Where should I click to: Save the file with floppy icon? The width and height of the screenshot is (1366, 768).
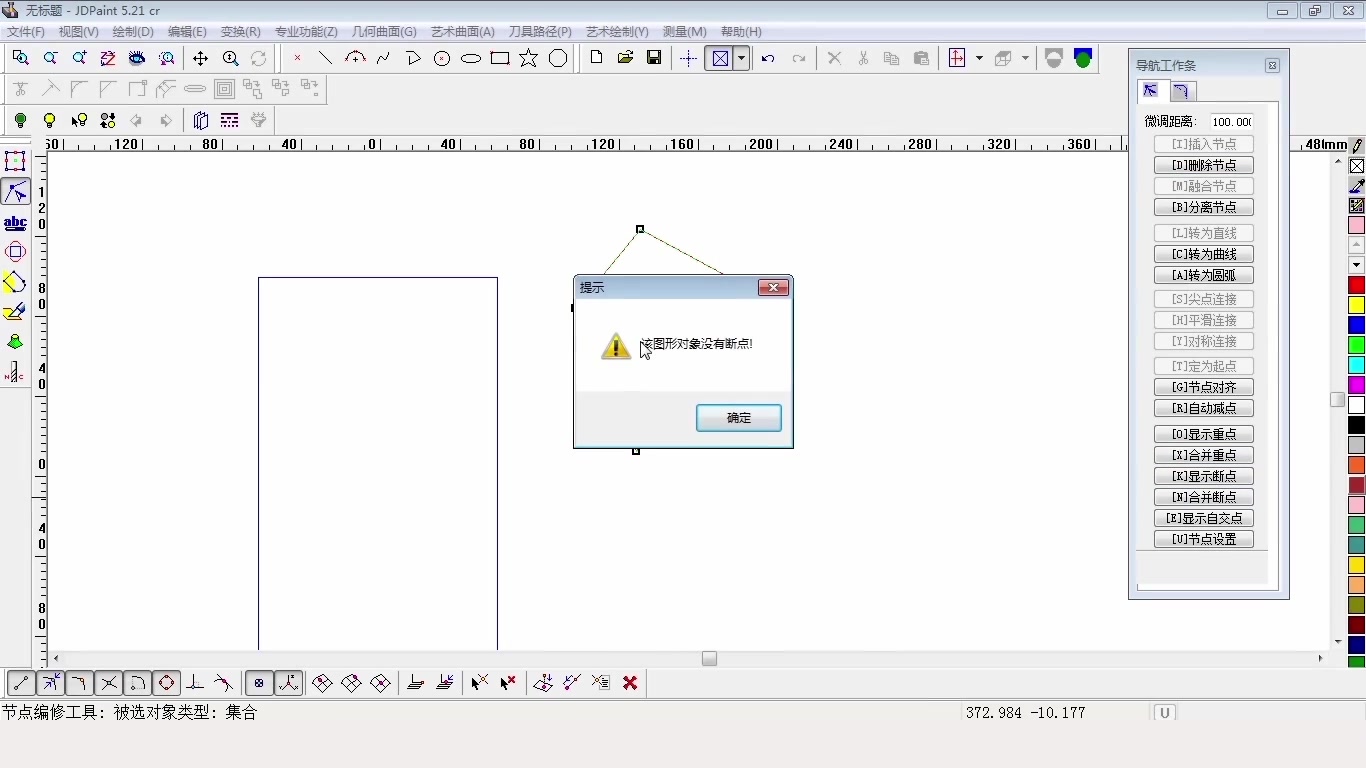[x=654, y=58]
